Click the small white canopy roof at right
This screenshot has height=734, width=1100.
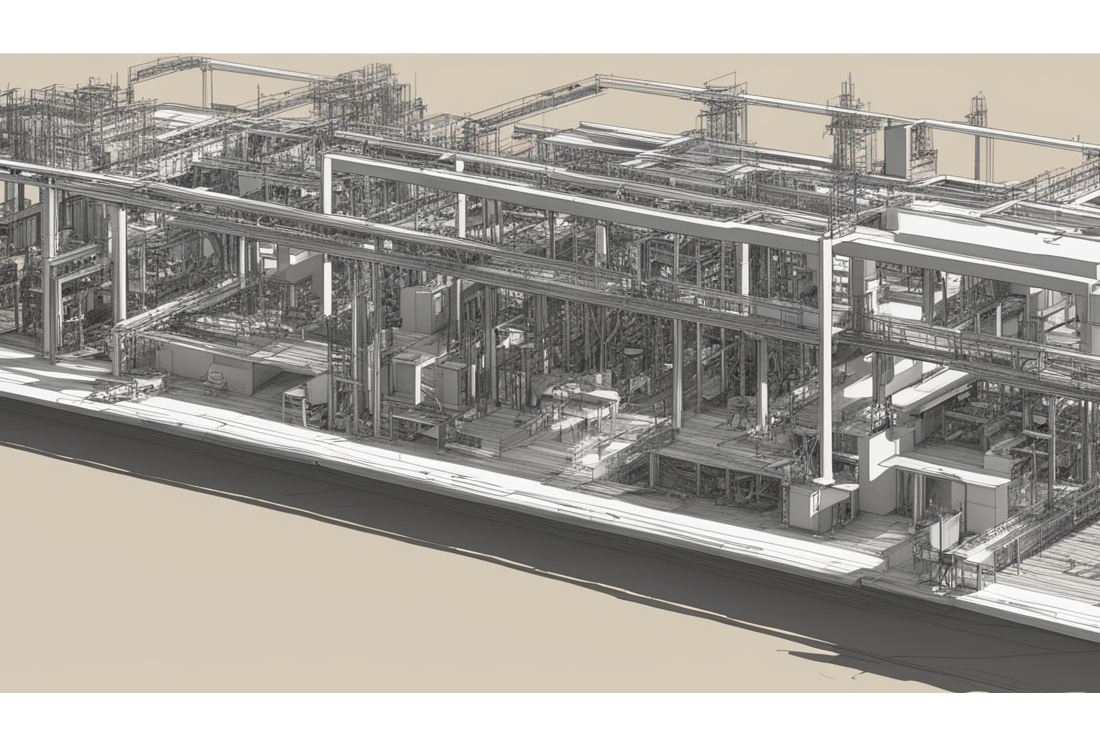pos(946,470)
